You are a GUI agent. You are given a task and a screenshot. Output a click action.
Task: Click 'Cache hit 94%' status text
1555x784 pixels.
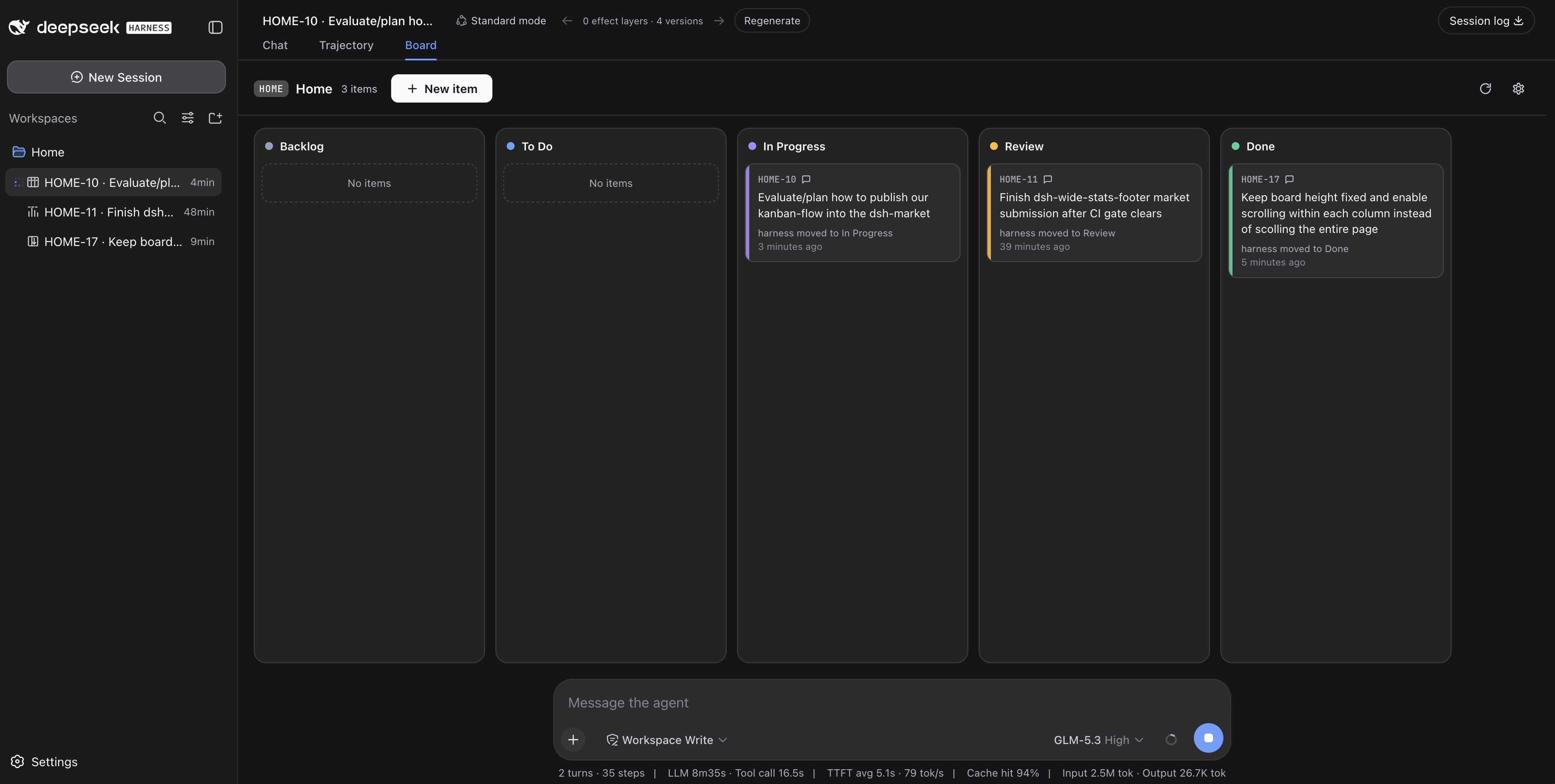(1003, 773)
